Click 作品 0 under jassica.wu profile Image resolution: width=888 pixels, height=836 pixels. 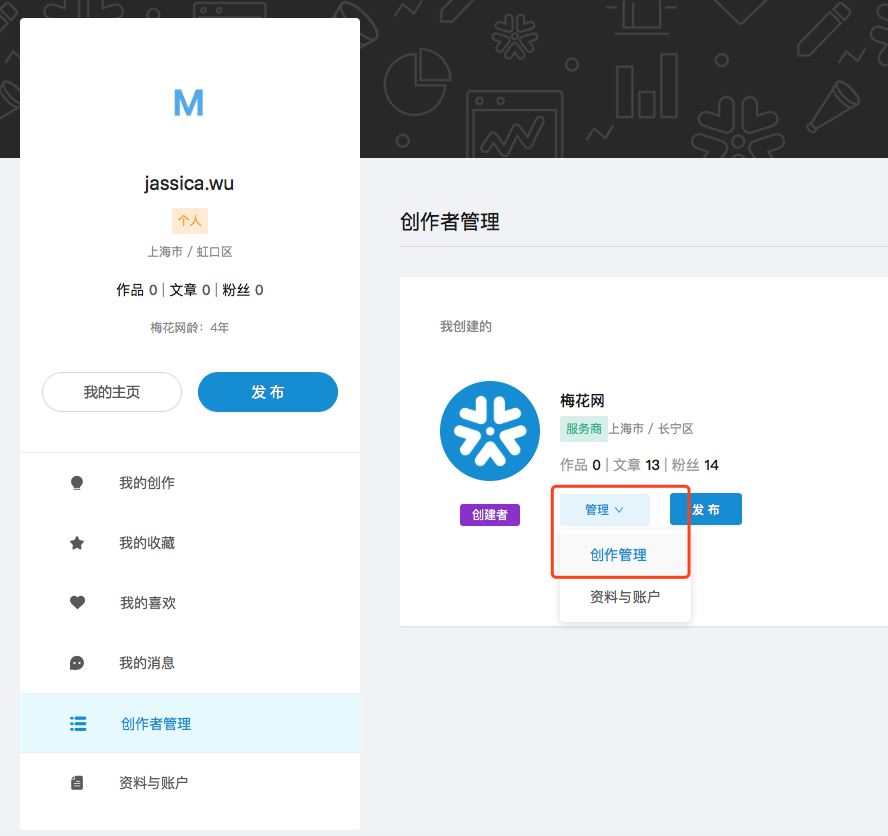pos(137,290)
